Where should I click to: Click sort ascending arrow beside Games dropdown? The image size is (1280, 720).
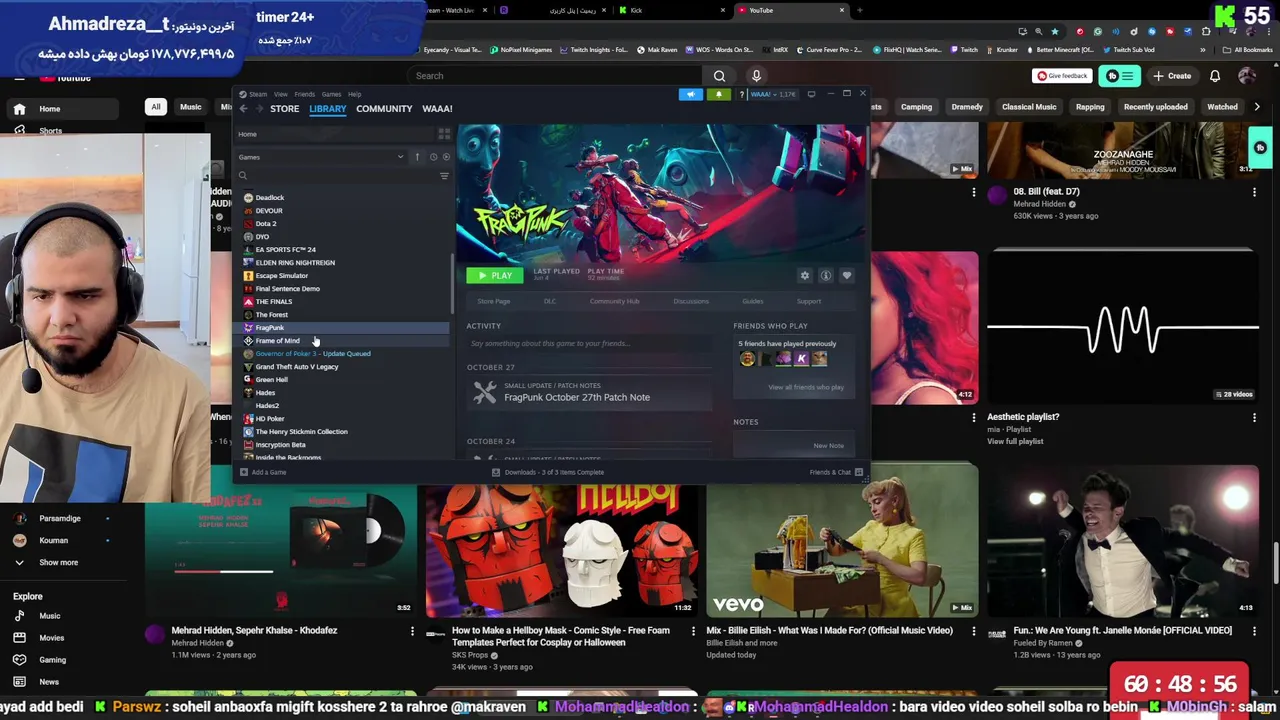click(x=417, y=157)
